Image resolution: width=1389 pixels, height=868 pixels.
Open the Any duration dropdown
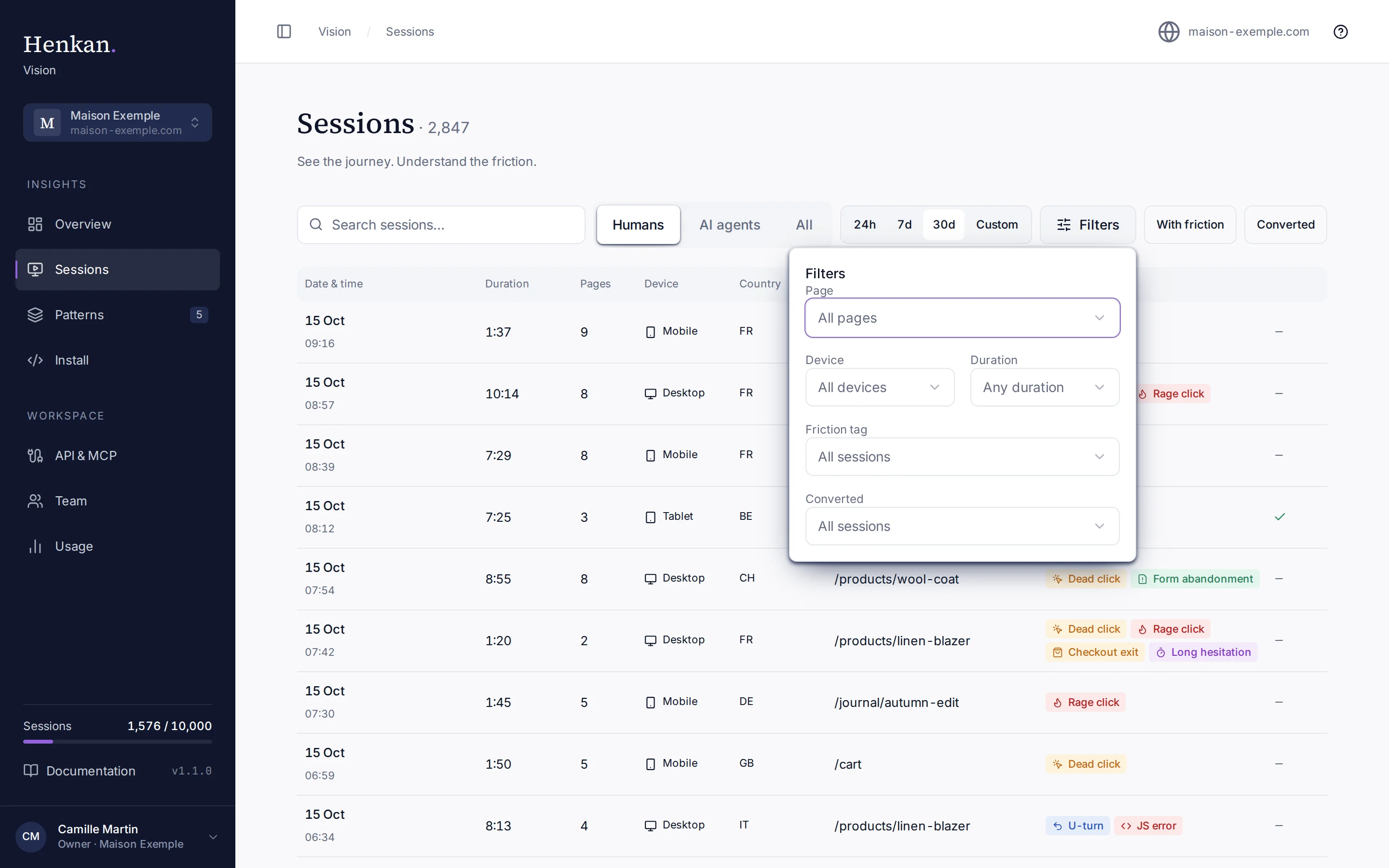point(1045,387)
